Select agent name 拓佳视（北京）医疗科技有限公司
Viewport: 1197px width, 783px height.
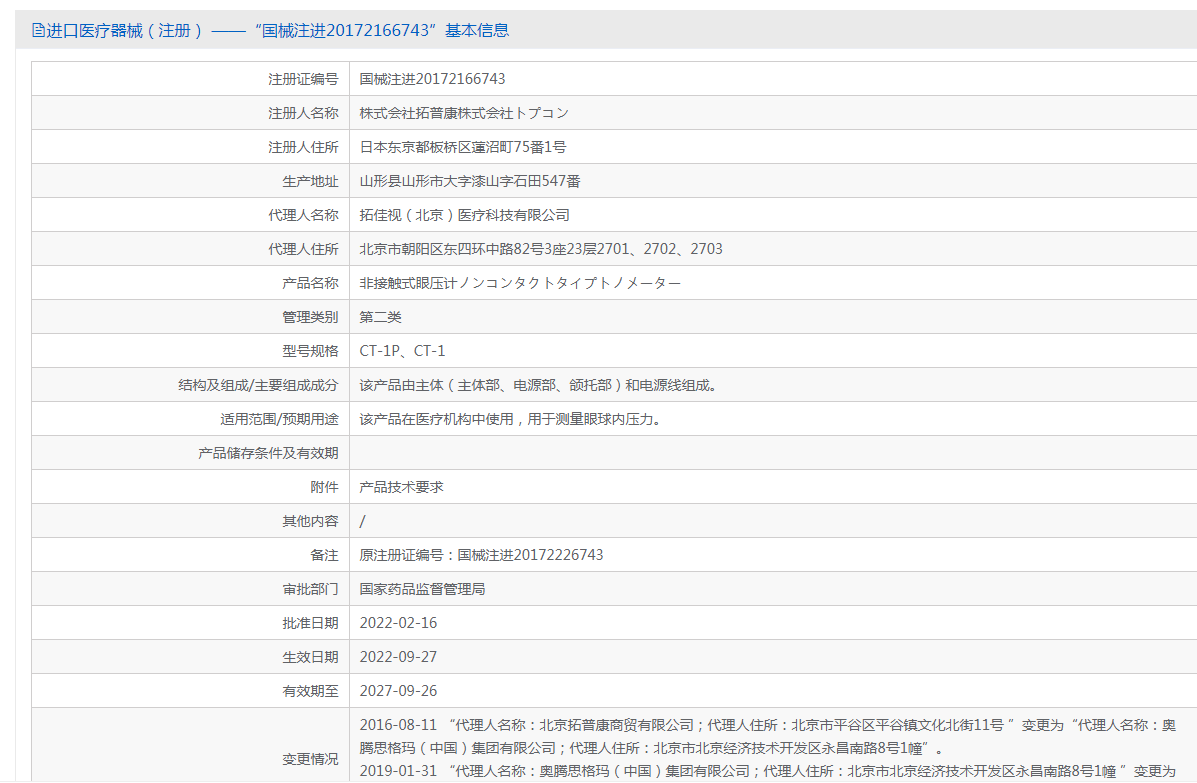click(x=464, y=215)
